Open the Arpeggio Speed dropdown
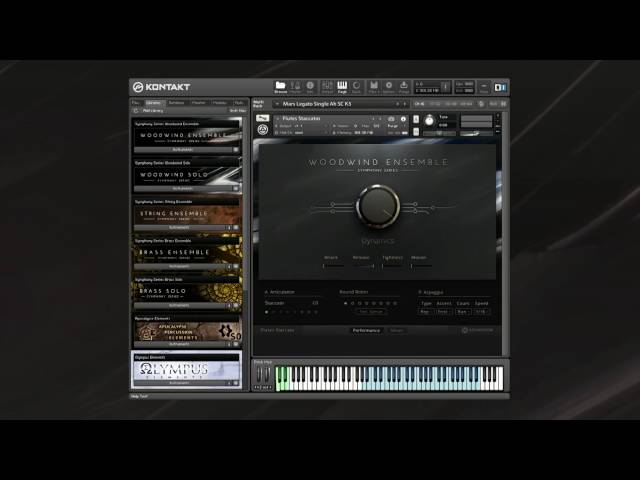The image size is (640, 480). pyautogui.click(x=482, y=312)
